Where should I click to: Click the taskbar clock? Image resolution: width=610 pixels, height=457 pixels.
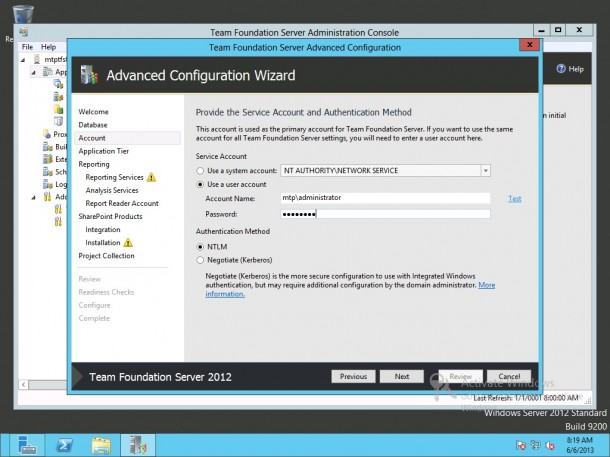(x=580, y=445)
